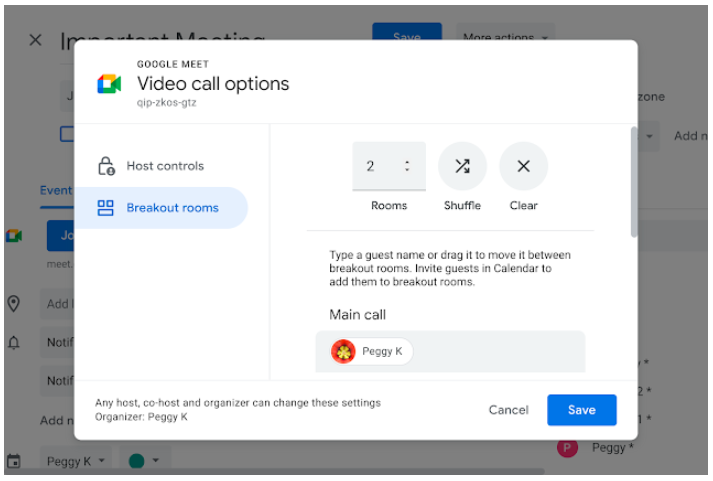Click the Rooms count field showing 2
Image resolution: width=713 pixels, height=481 pixels.
pyautogui.click(x=389, y=166)
